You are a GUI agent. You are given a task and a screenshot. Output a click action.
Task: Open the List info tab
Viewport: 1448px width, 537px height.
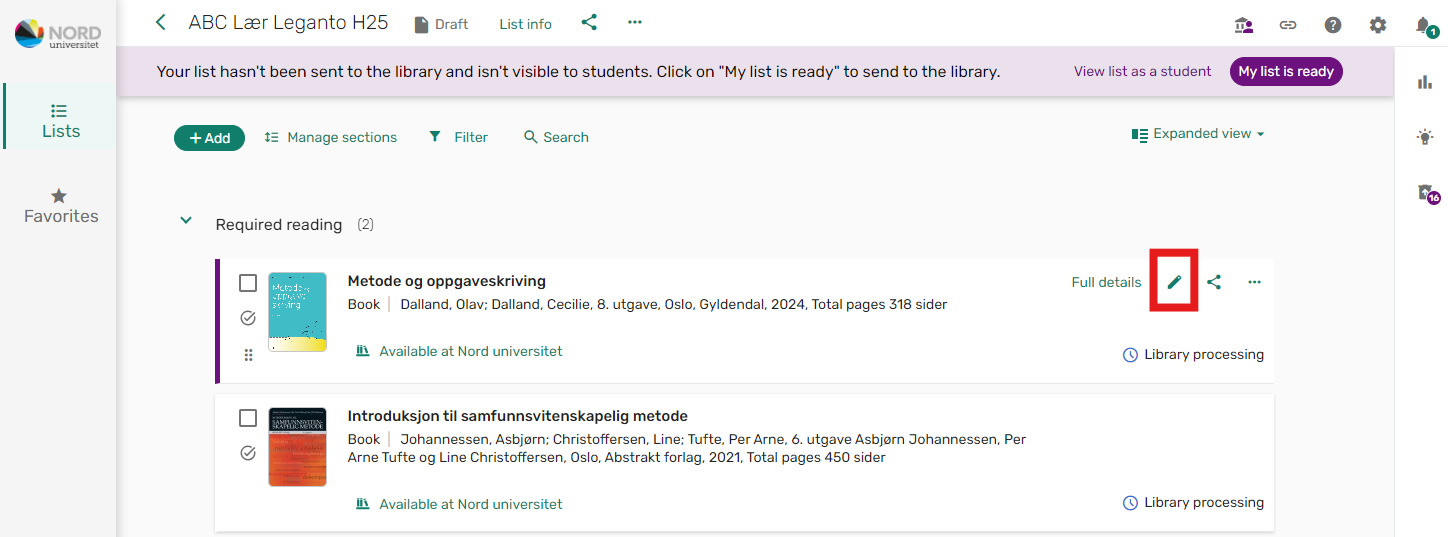[x=526, y=24]
